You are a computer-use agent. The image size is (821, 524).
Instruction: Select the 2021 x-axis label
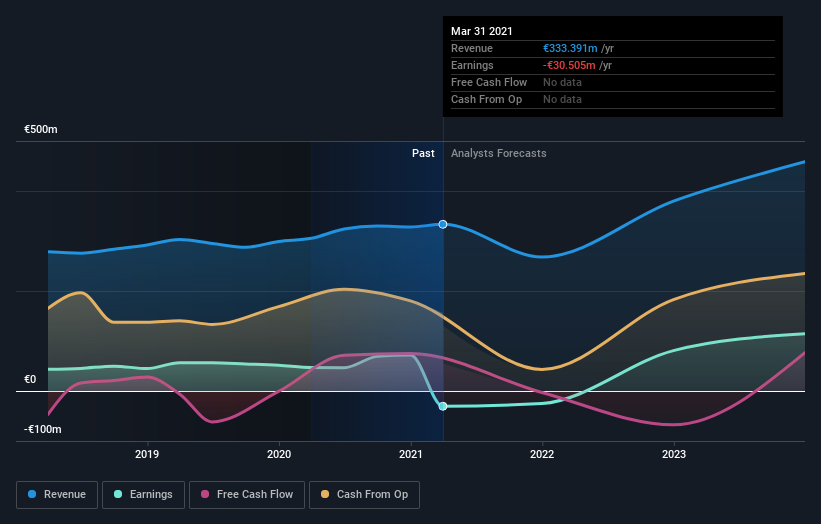coord(410,454)
